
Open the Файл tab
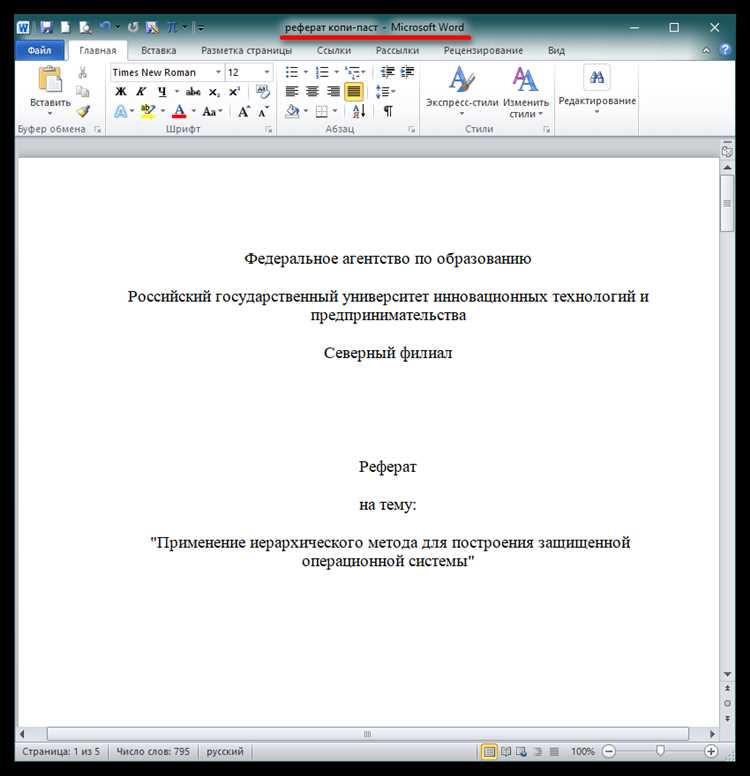point(40,50)
